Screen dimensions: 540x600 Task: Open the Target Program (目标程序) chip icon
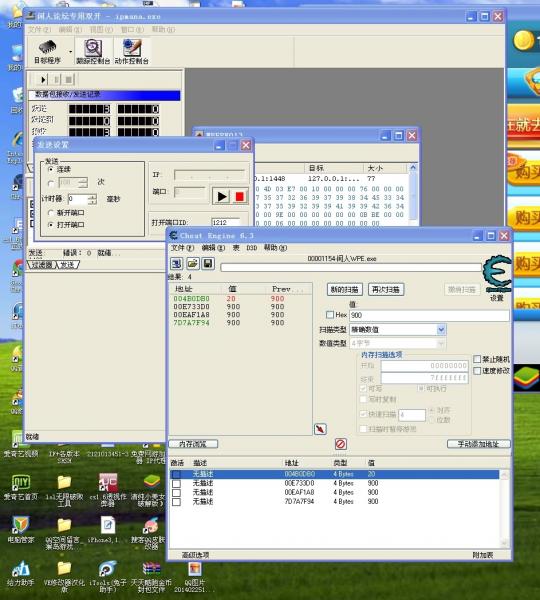point(48,51)
